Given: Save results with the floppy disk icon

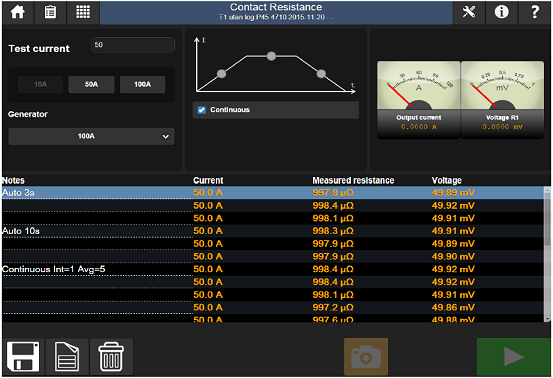Looking at the screenshot, I should pos(23,356).
